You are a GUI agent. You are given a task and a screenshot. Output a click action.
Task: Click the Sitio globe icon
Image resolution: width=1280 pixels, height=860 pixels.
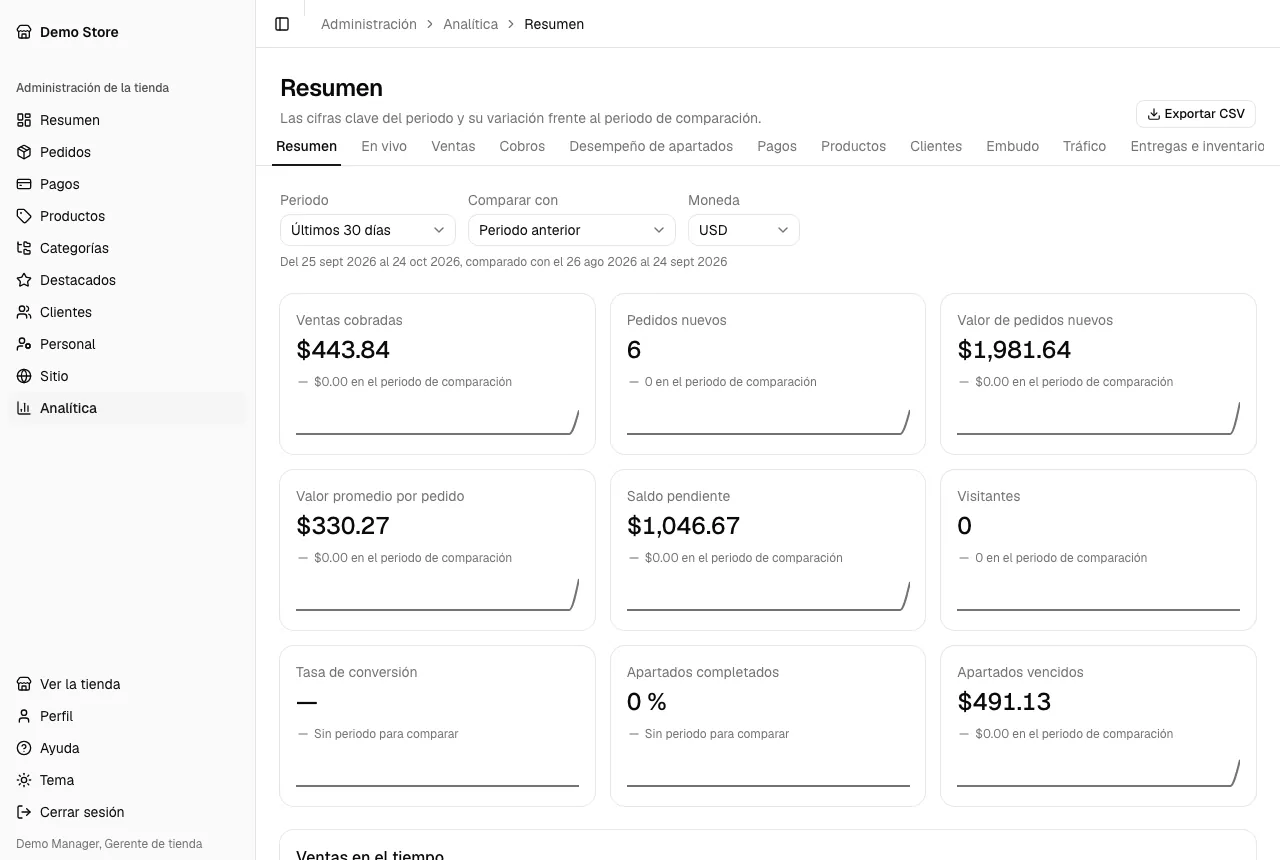[24, 376]
